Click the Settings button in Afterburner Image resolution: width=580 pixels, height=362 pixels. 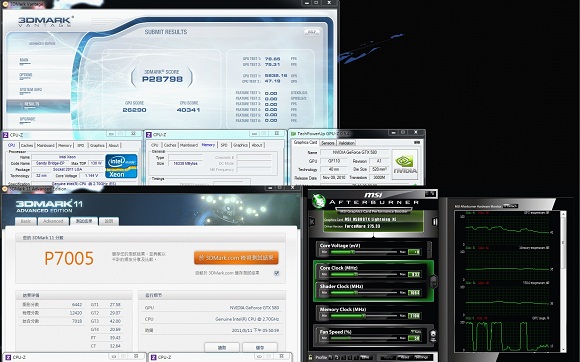[421, 358]
